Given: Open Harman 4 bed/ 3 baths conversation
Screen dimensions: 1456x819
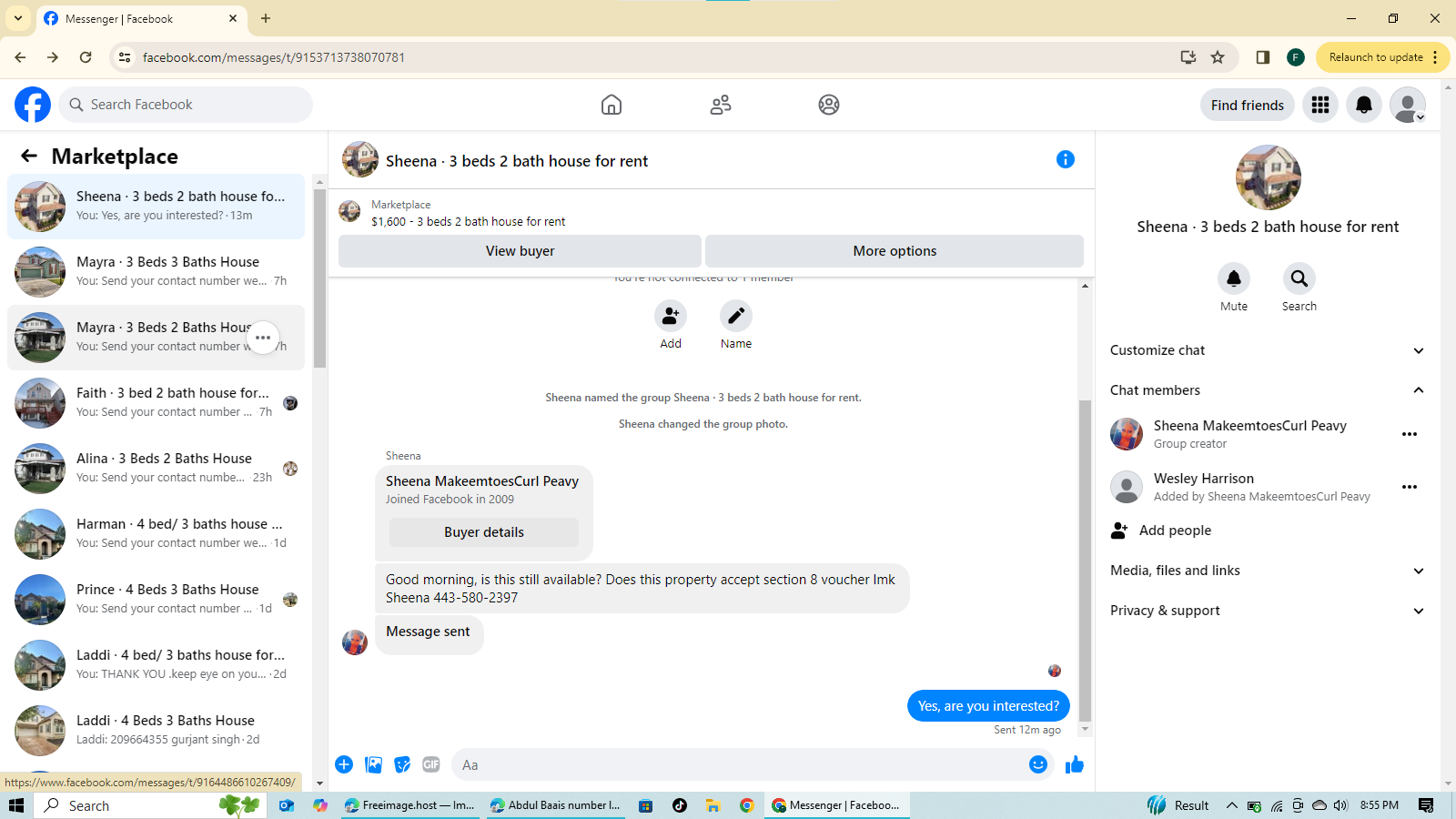Looking at the screenshot, I should [x=157, y=534].
